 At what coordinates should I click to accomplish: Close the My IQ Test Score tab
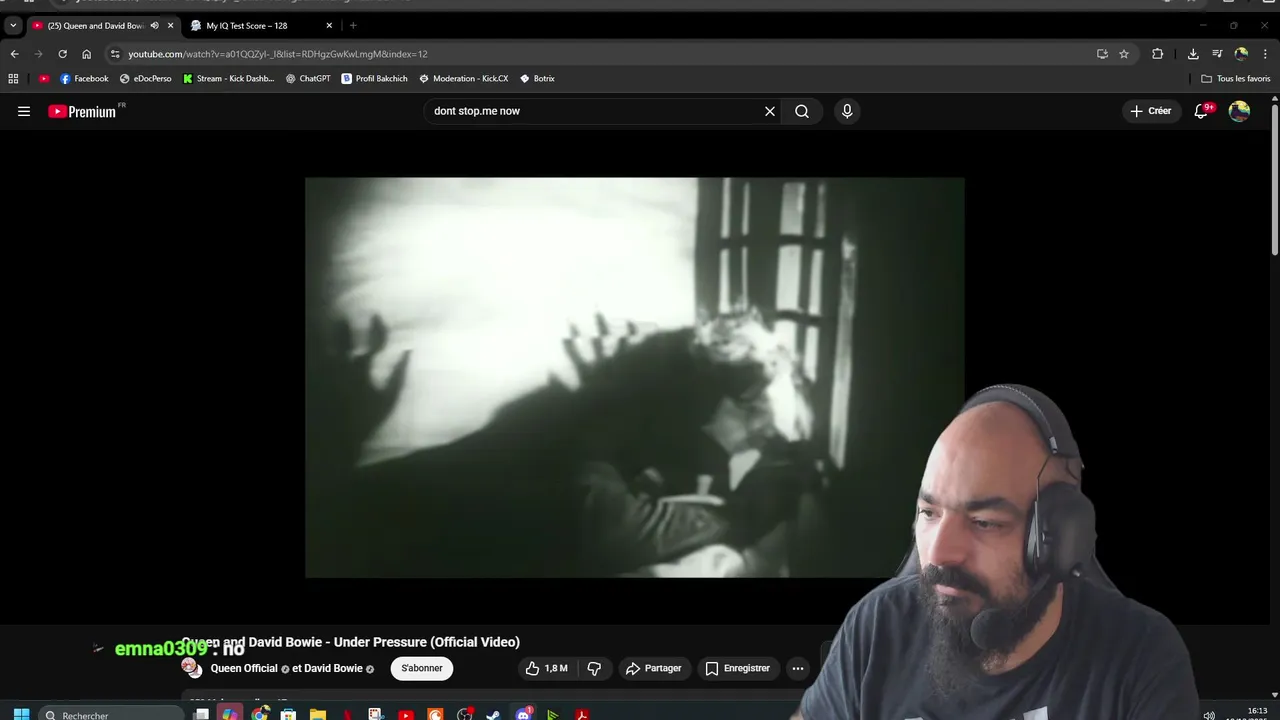click(329, 25)
